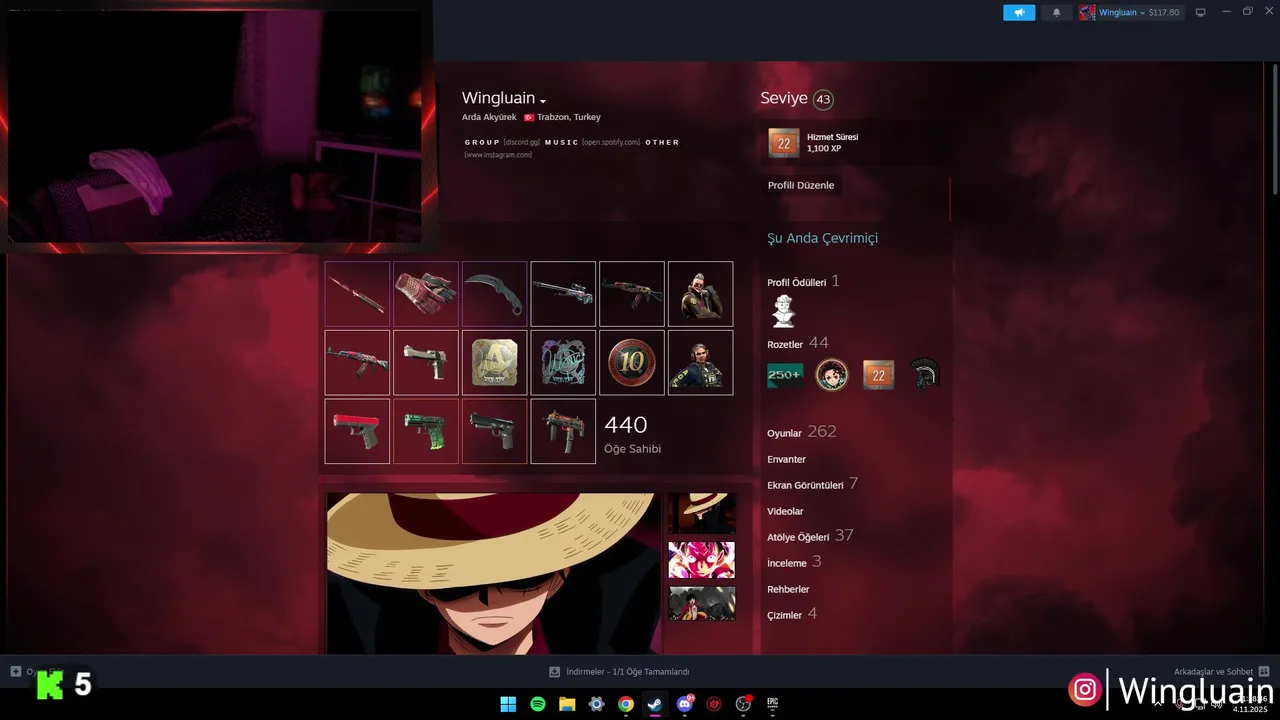1280x720 pixels.
Task: Open Windows Start menu
Action: (x=508, y=704)
